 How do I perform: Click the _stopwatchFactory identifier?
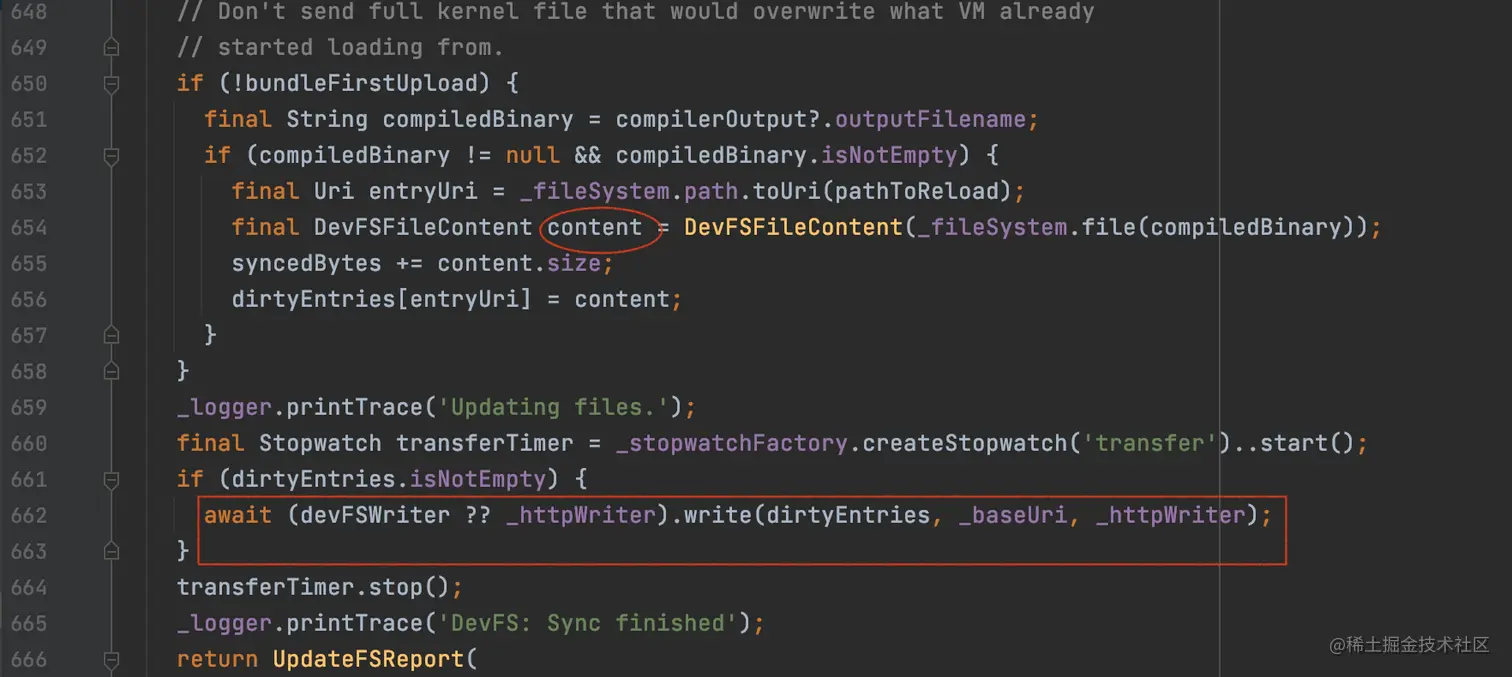point(732,443)
